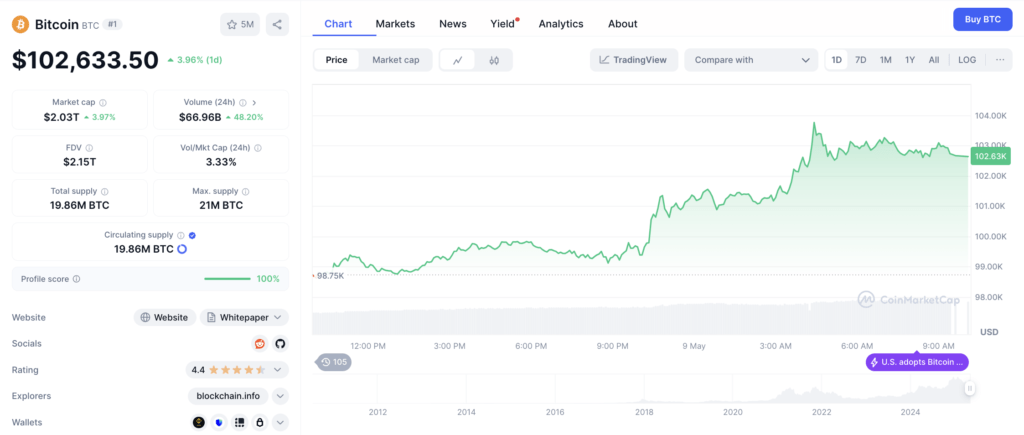The width and height of the screenshot is (1024, 435).
Task: Click the third wallet icon
Action: click(x=240, y=423)
